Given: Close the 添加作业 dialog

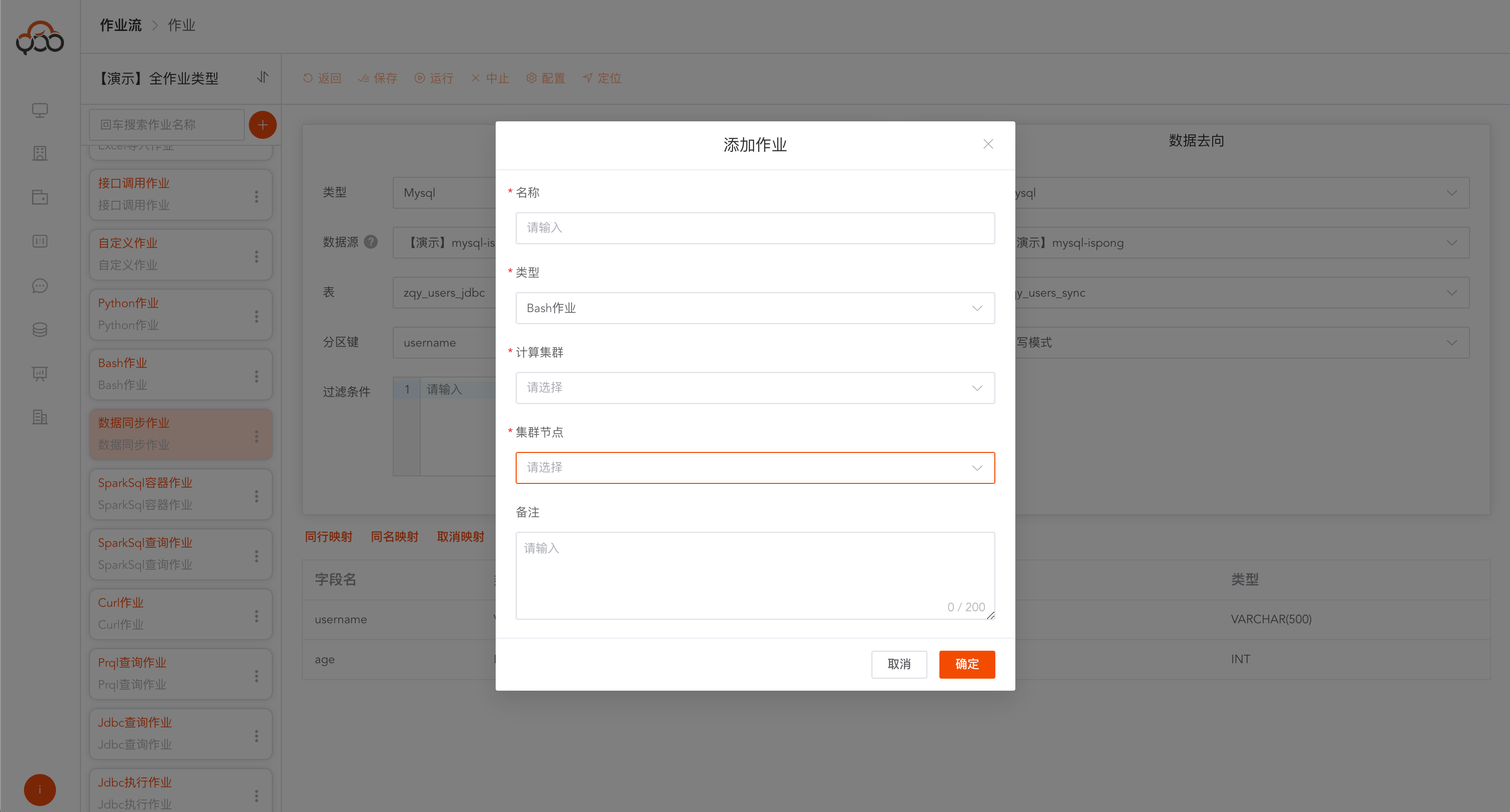Looking at the screenshot, I should click(x=988, y=144).
